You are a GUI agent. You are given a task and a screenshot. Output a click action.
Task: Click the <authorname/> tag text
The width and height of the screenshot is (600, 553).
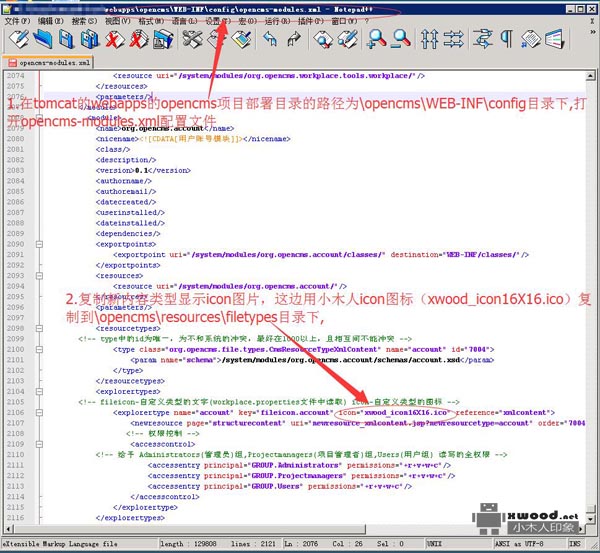point(124,181)
